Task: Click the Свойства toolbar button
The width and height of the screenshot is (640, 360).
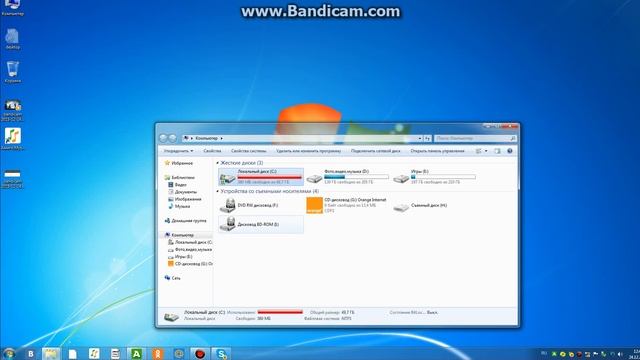Action: (x=212, y=151)
